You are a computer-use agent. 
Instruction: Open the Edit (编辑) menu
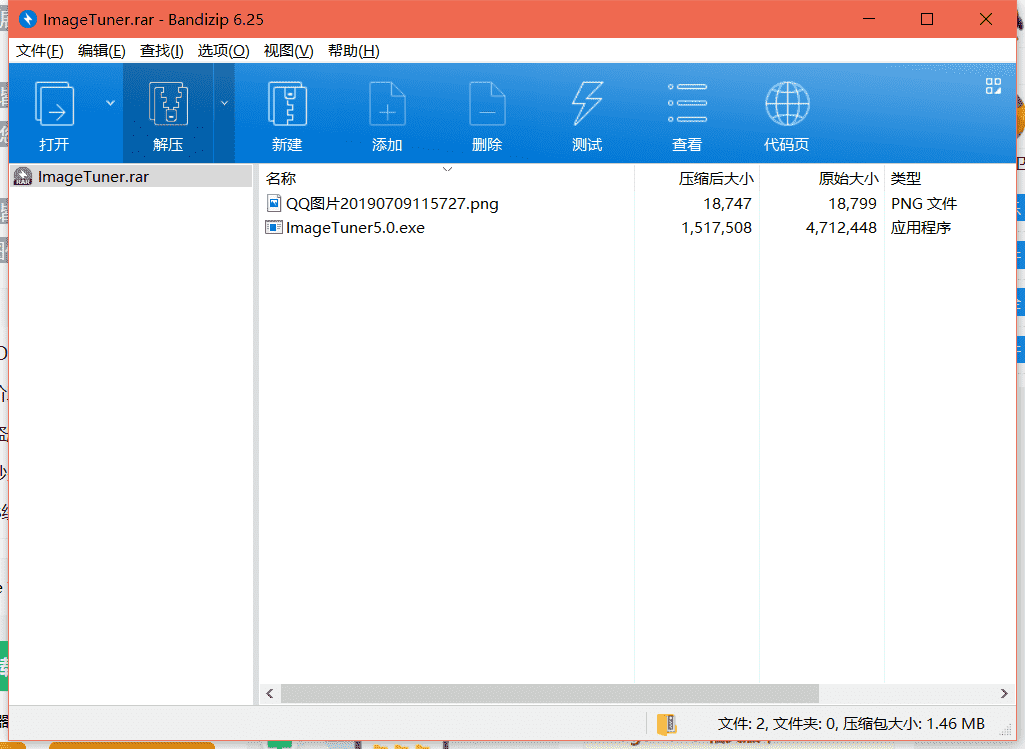click(x=101, y=51)
